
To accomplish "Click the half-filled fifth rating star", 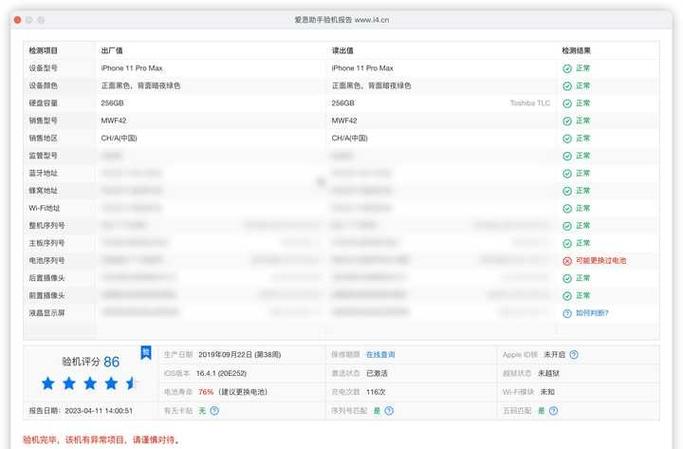I will coord(132,383).
